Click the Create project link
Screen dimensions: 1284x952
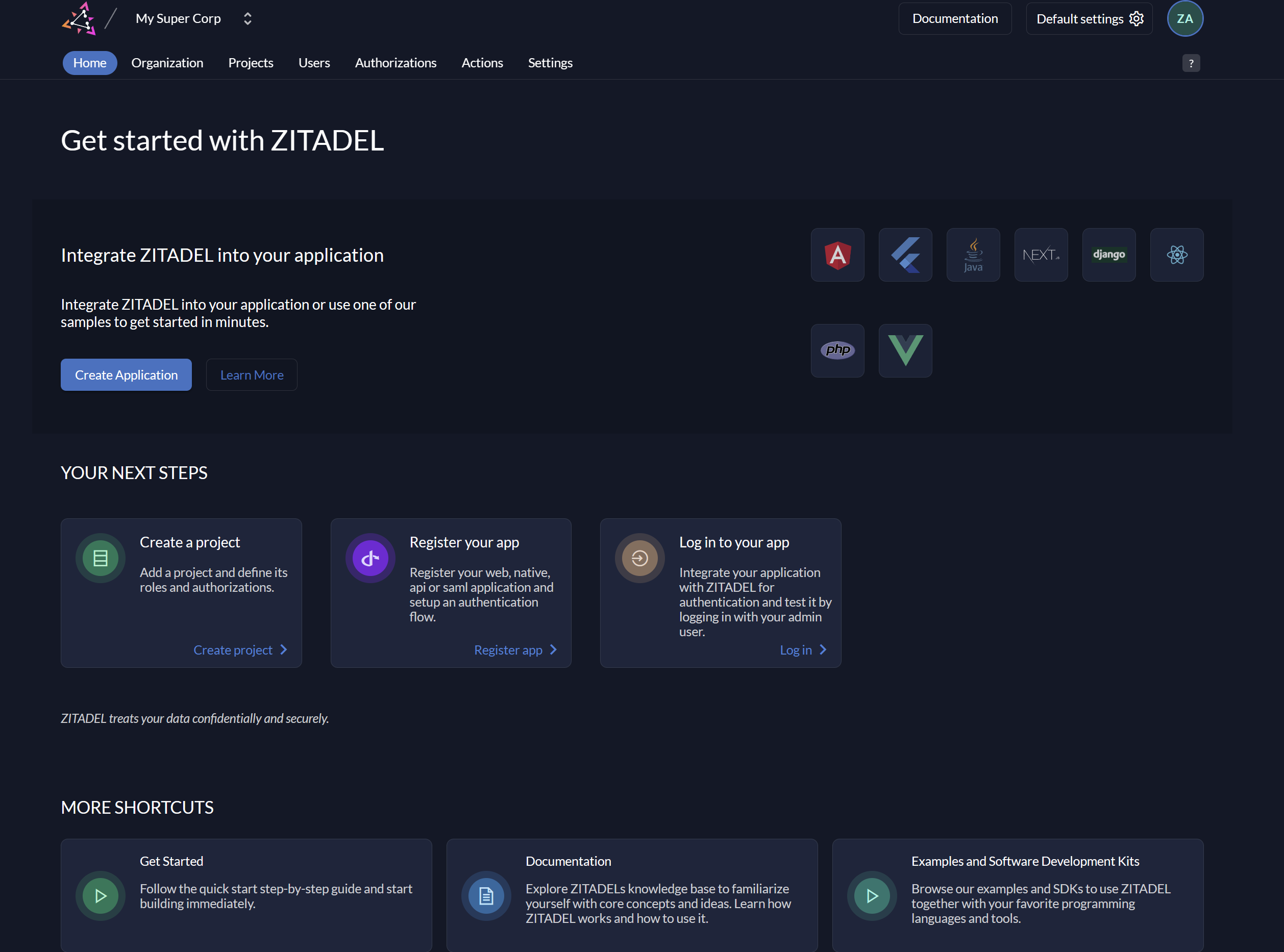tap(233, 649)
